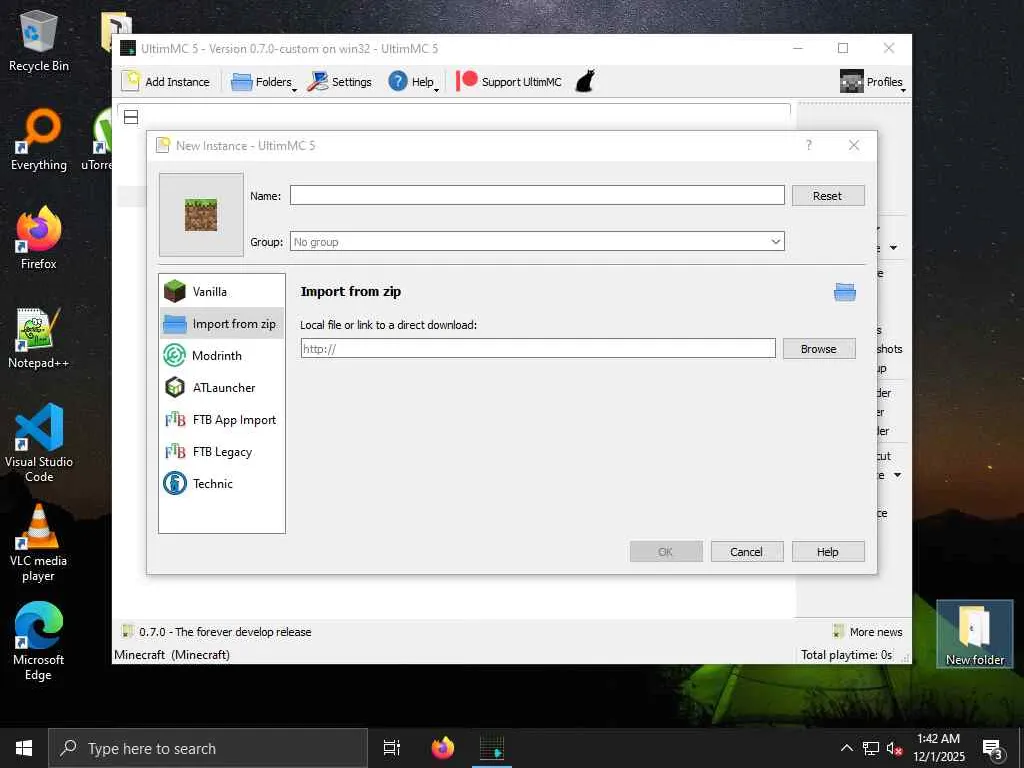Close the New Instance dialog
This screenshot has height=768, width=1024.
click(x=854, y=145)
